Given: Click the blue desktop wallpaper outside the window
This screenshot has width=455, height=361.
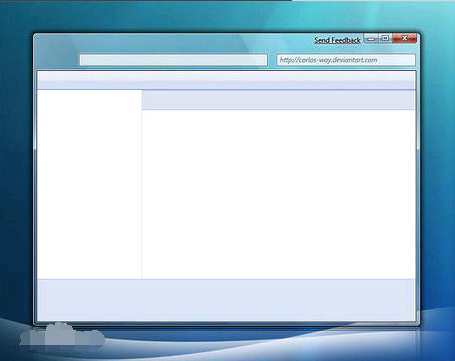Looking at the screenshot, I should (x=17, y=167).
